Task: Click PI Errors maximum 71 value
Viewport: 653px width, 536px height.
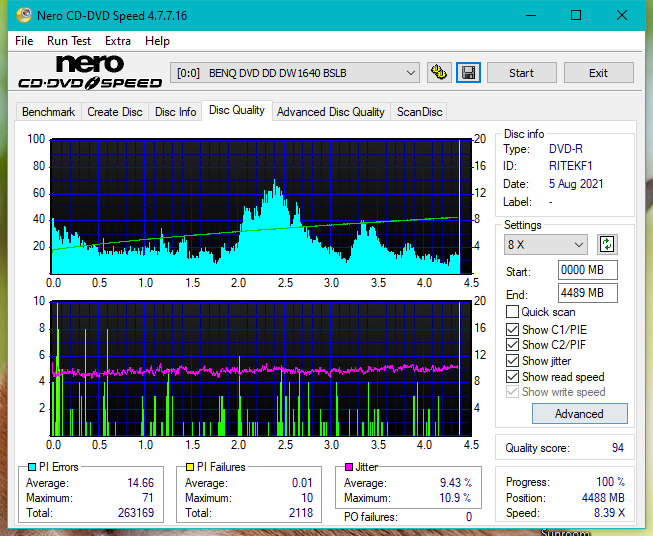Action: 148,498
